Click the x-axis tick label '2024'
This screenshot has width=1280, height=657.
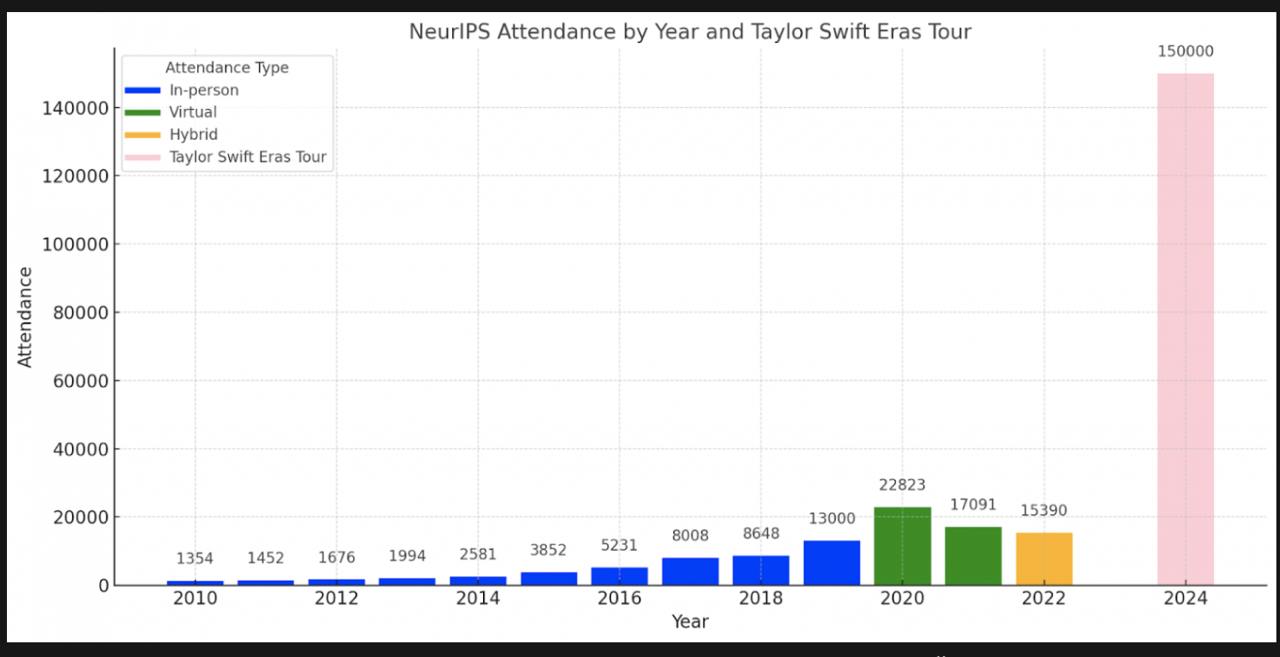[1185, 599]
